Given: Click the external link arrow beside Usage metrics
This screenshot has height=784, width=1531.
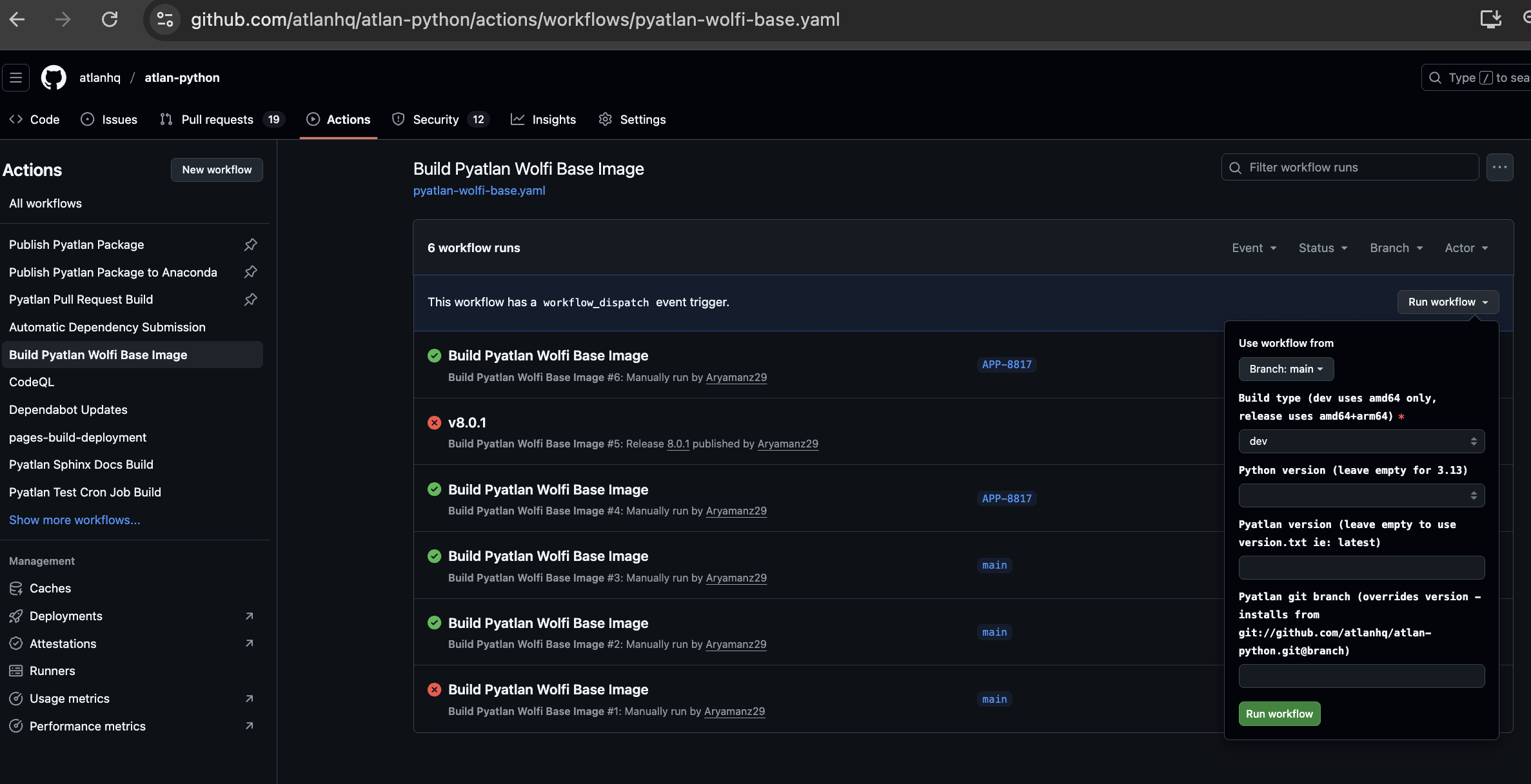Looking at the screenshot, I should click(250, 698).
